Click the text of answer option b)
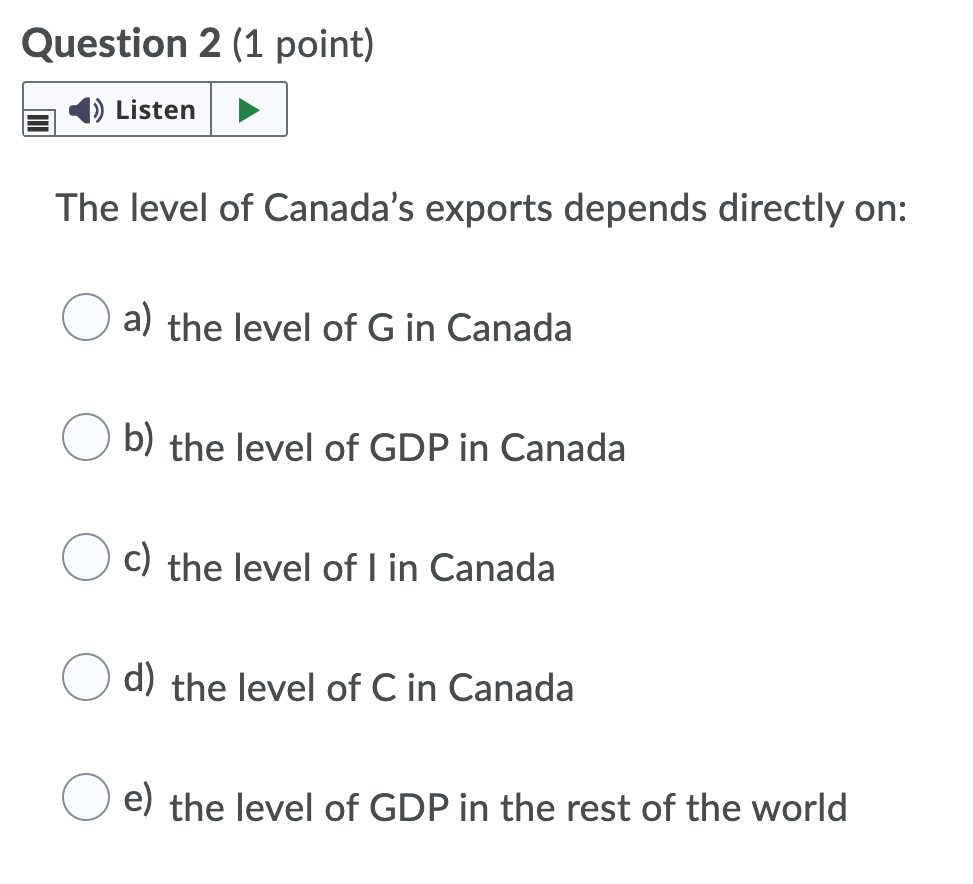The width and height of the screenshot is (973, 884). (398, 448)
